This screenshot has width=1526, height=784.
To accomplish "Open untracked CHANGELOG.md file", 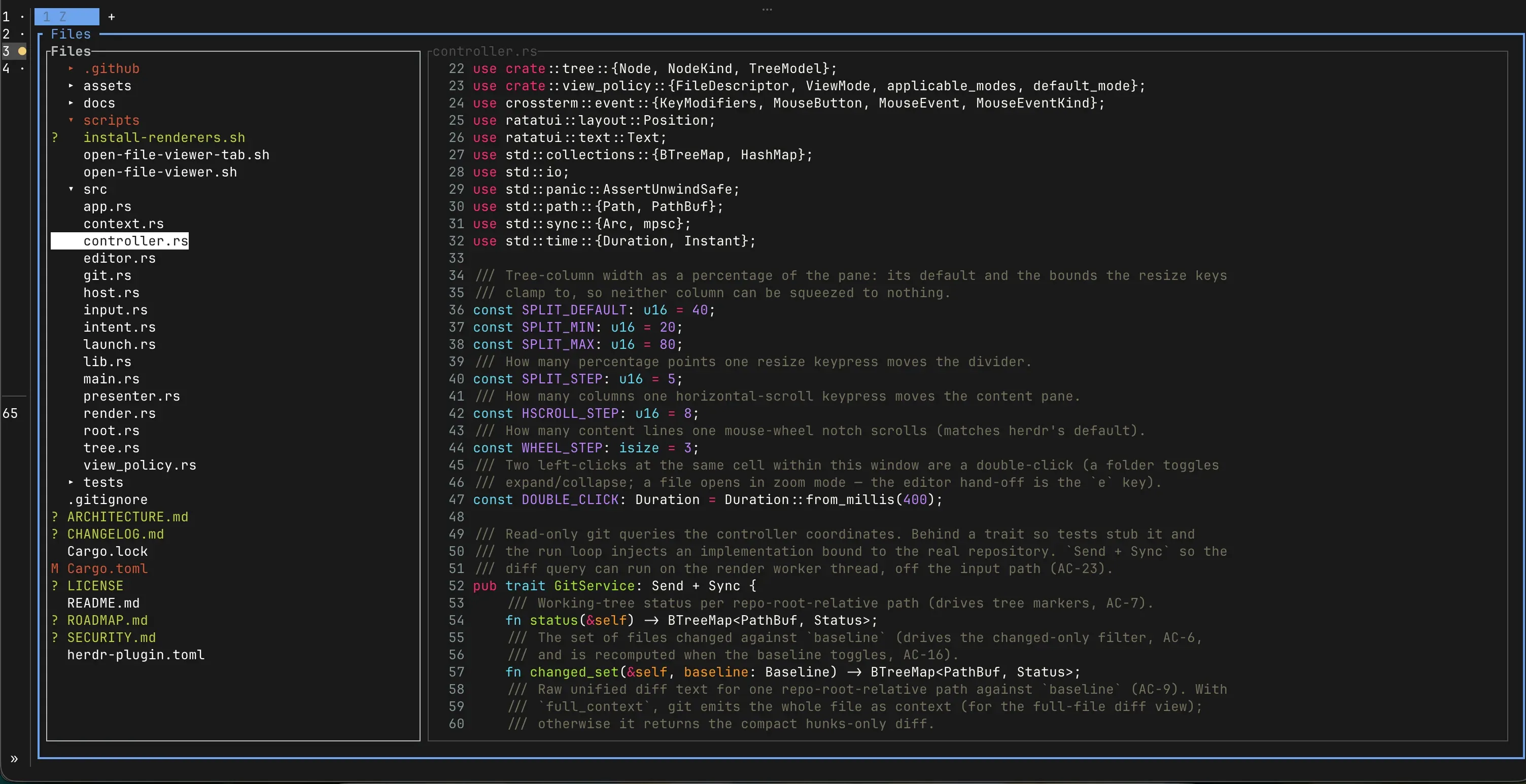I will click(x=116, y=534).
